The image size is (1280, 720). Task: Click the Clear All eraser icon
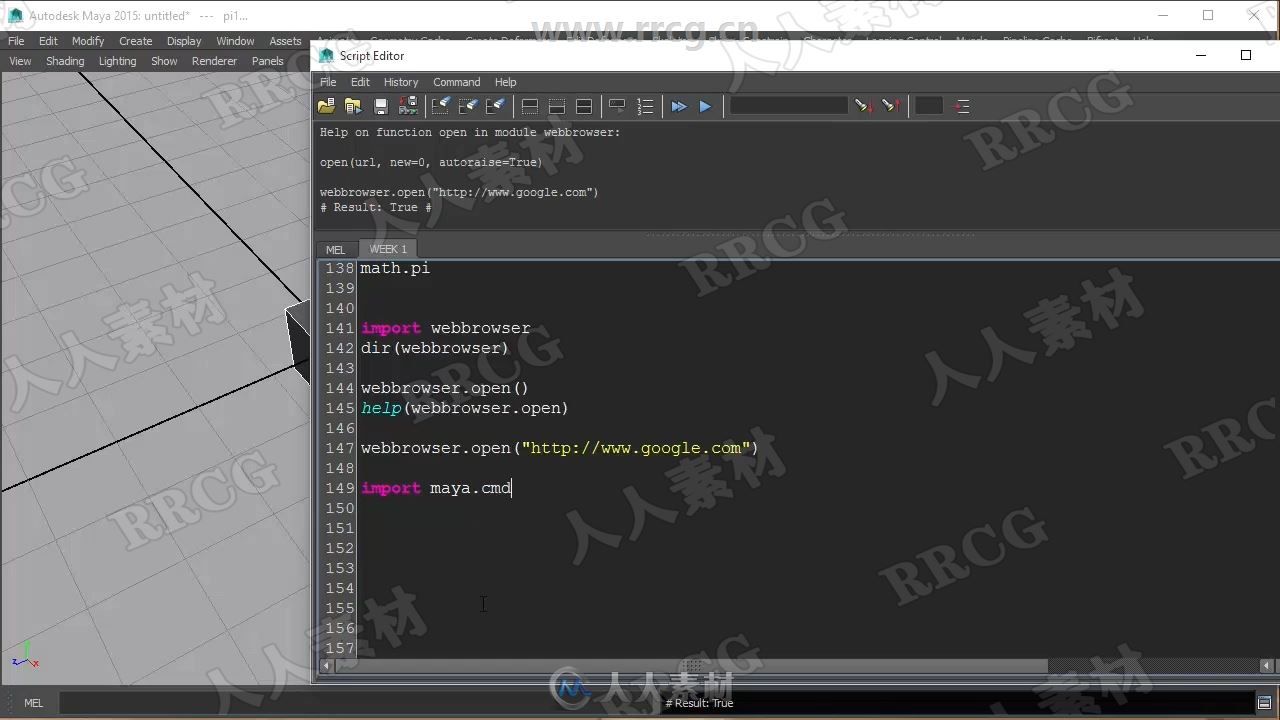pos(495,106)
